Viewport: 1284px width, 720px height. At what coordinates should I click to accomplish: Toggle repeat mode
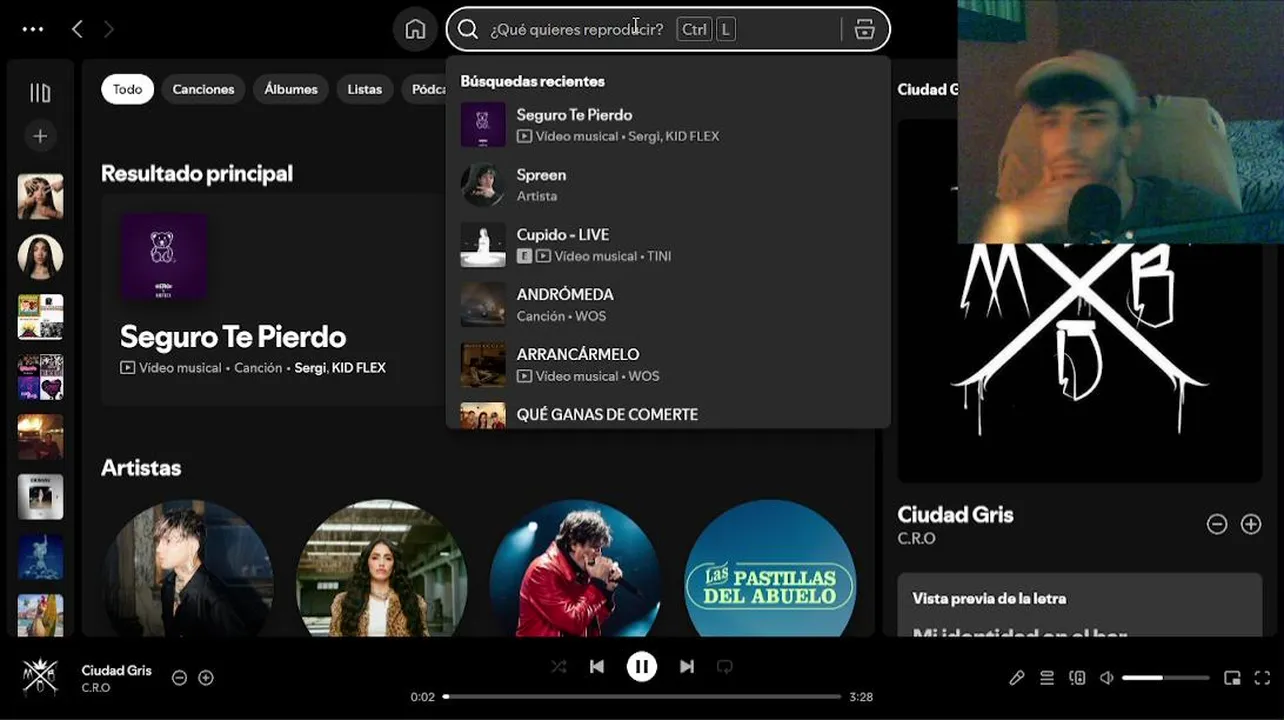point(725,666)
